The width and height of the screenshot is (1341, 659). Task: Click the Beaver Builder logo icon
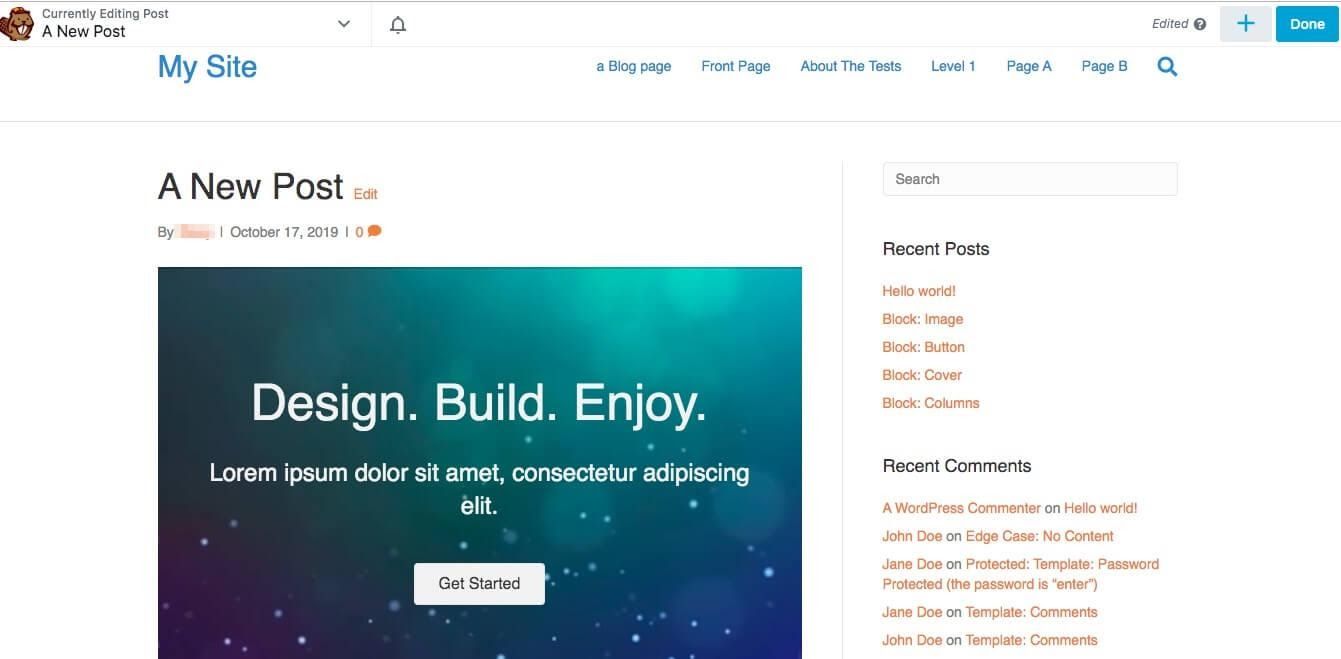coord(17,23)
